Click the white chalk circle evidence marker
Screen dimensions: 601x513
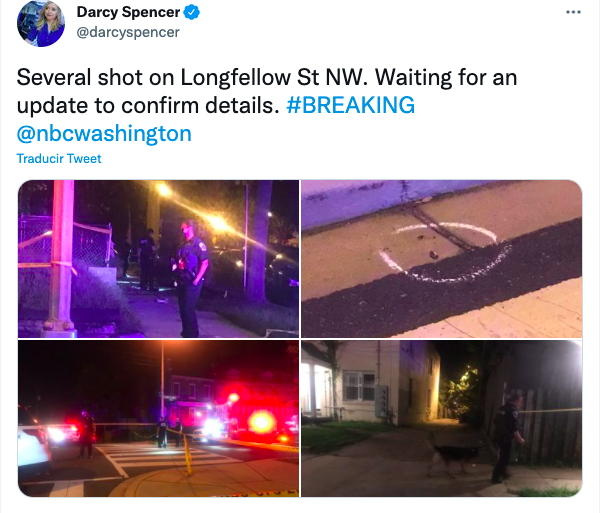click(445, 252)
